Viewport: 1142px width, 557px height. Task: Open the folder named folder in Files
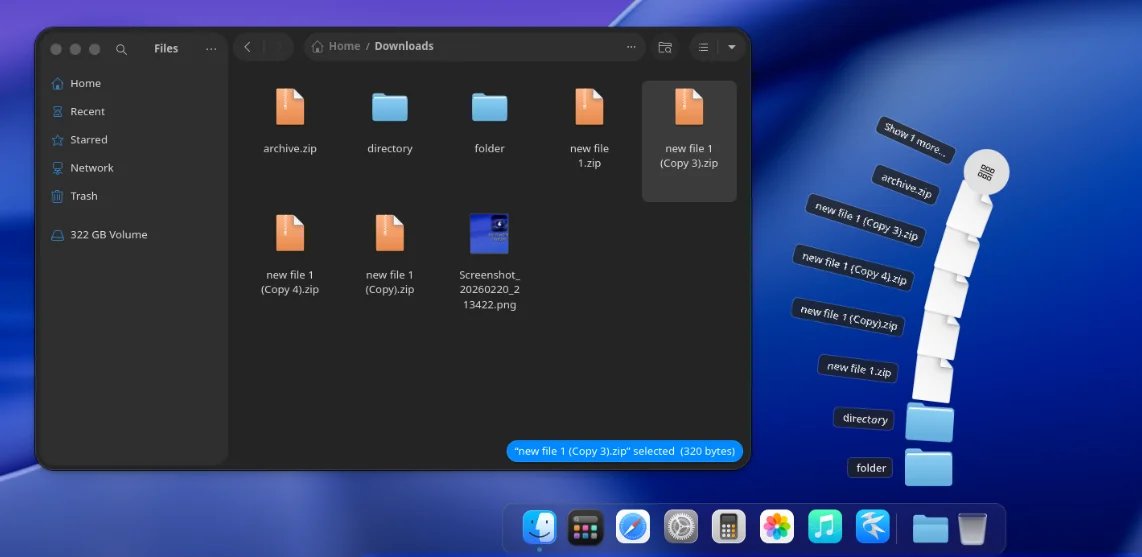coord(489,107)
